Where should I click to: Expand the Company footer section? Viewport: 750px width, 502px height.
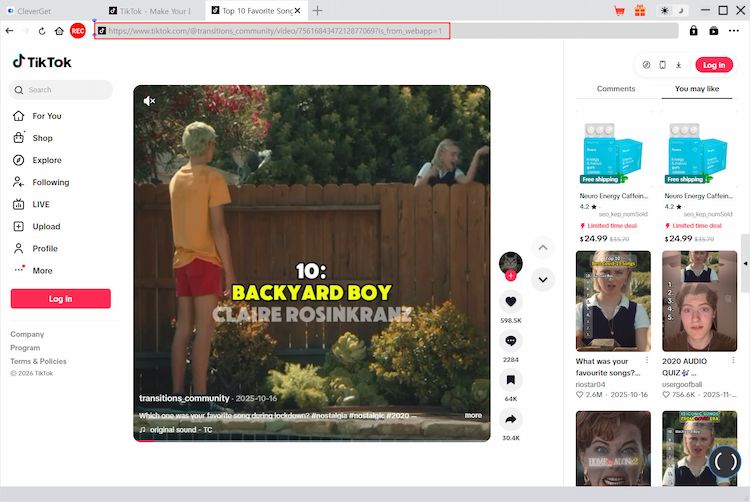click(x=27, y=334)
